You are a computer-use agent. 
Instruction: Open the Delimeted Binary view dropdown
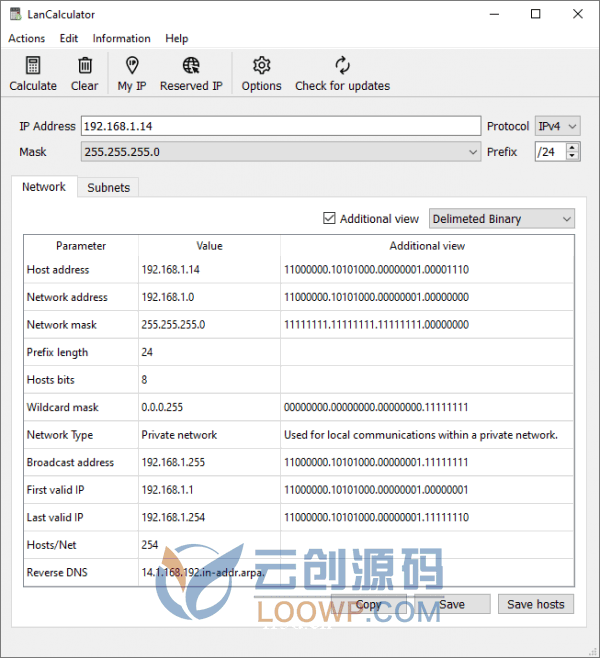[502, 219]
